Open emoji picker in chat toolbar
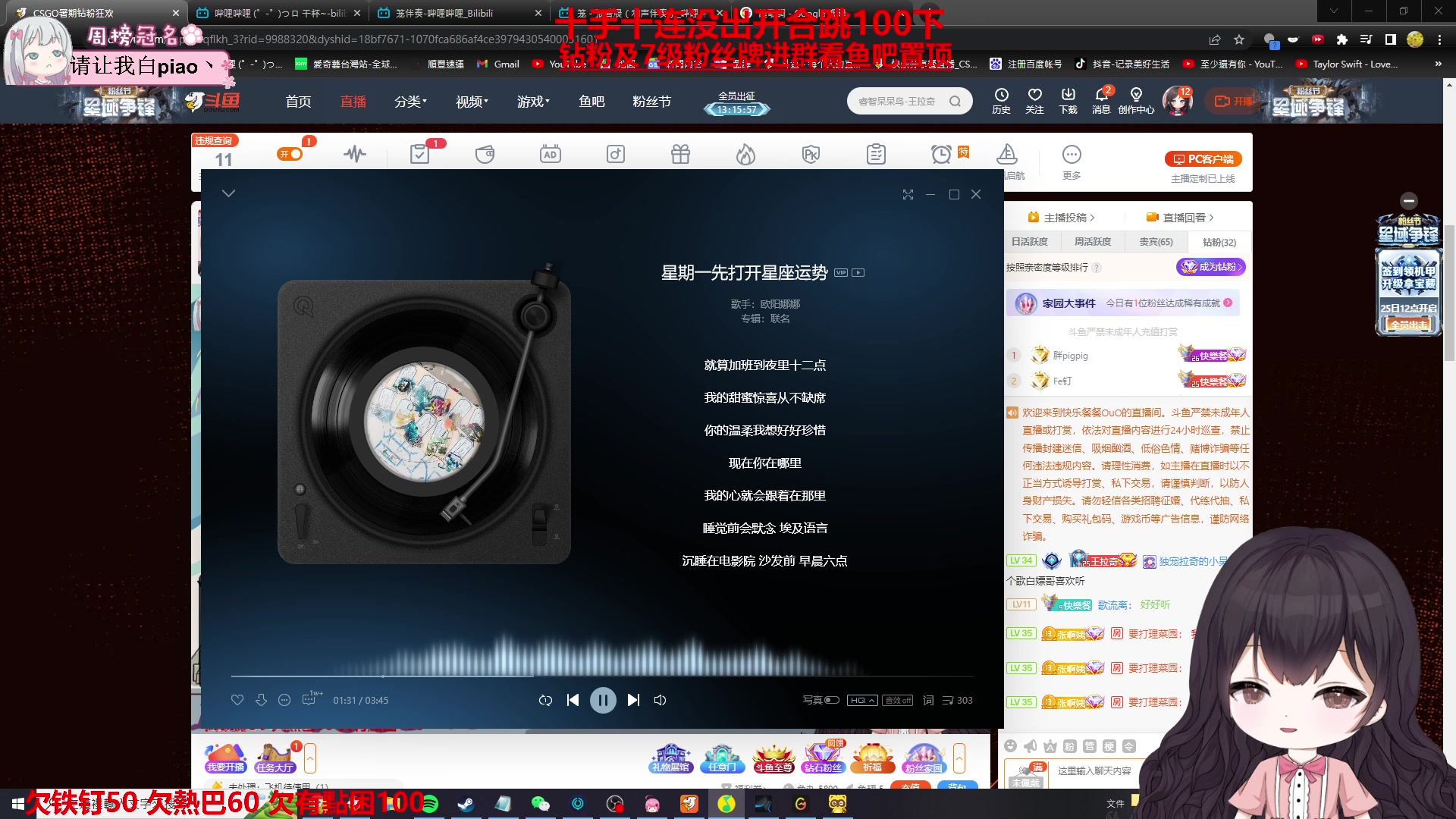The width and height of the screenshot is (1456, 819). point(1010,746)
